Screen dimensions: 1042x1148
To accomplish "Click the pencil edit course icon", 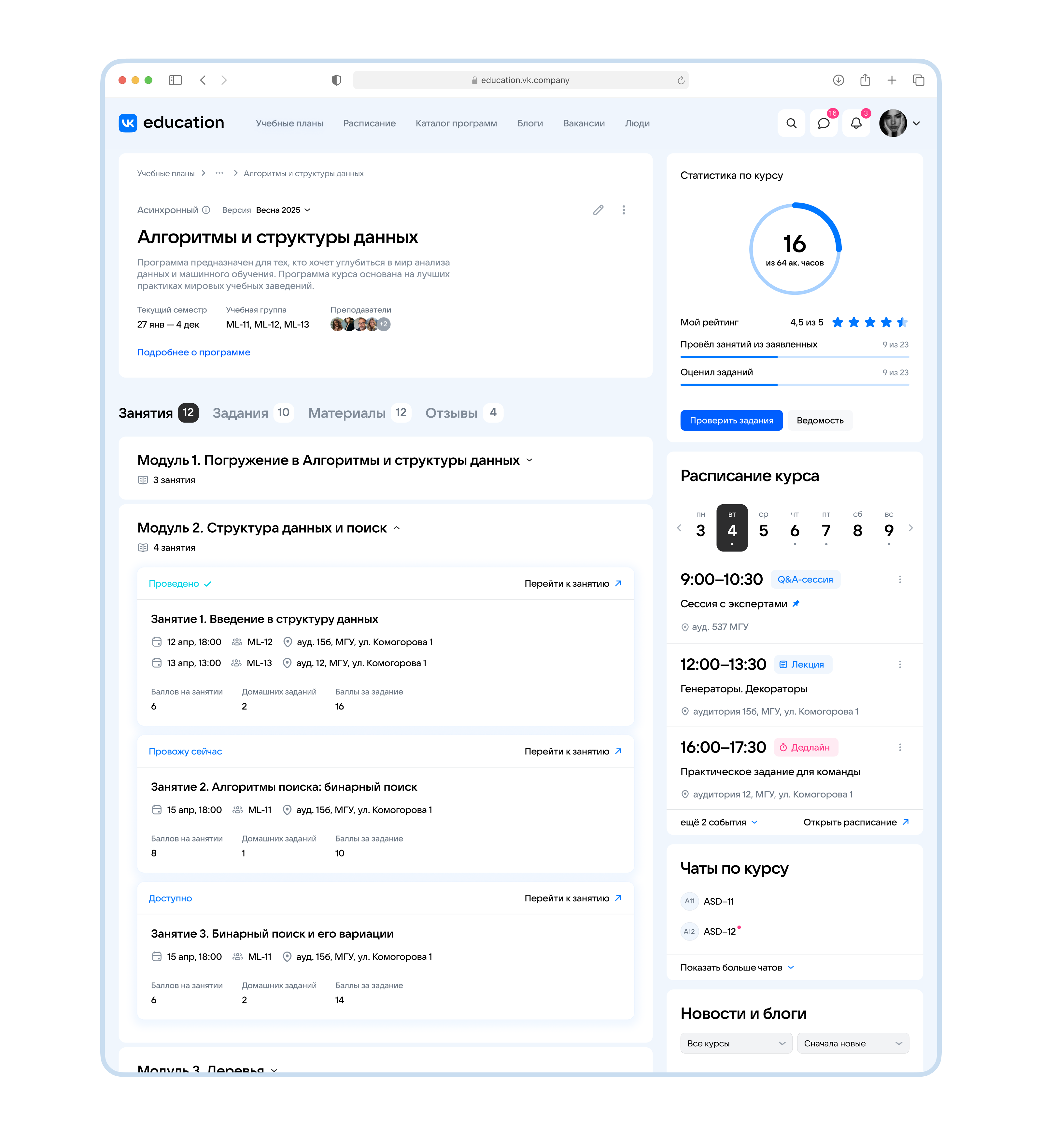I will click(x=598, y=210).
